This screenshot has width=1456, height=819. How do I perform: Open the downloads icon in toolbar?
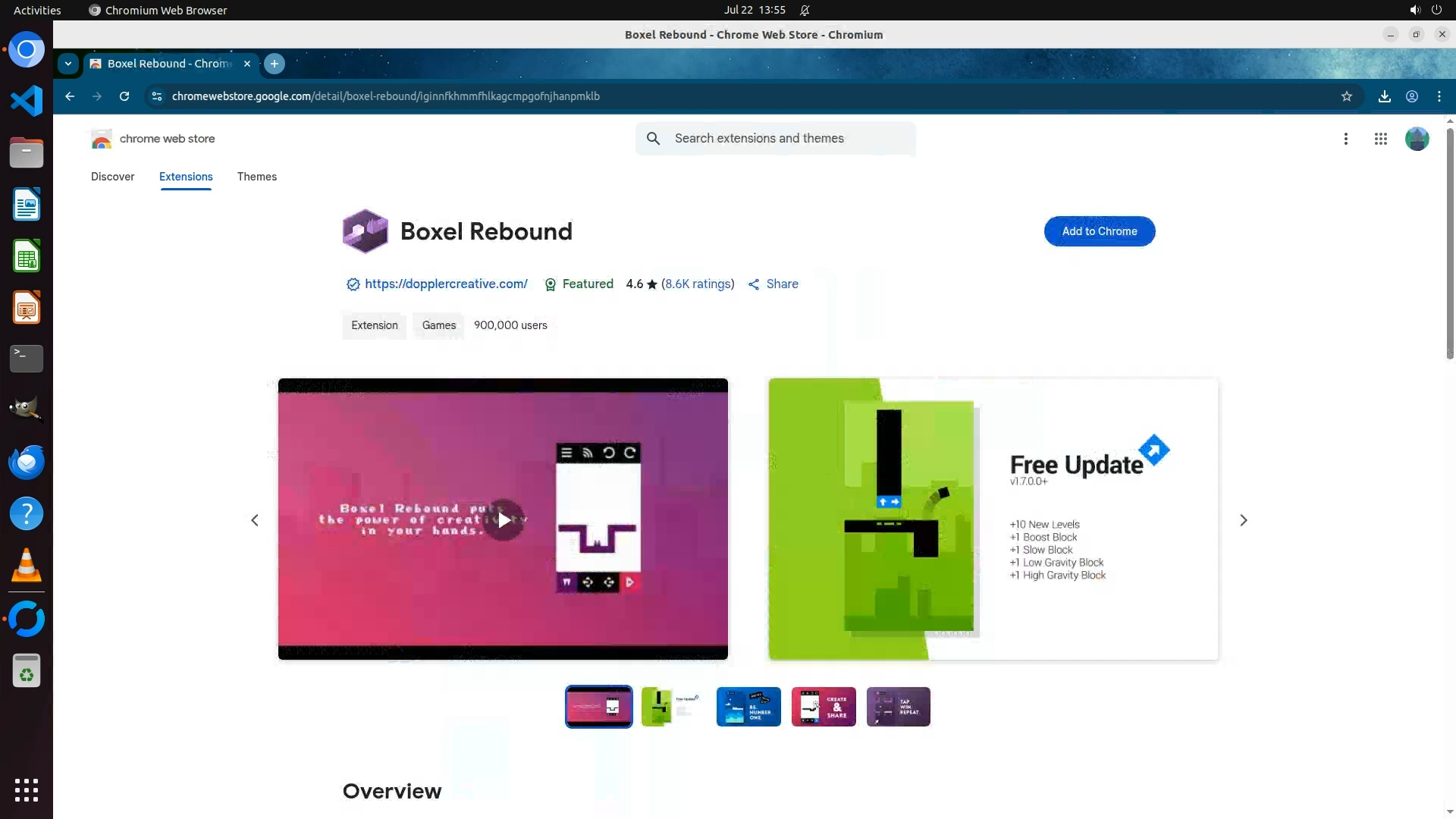coord(1384,96)
